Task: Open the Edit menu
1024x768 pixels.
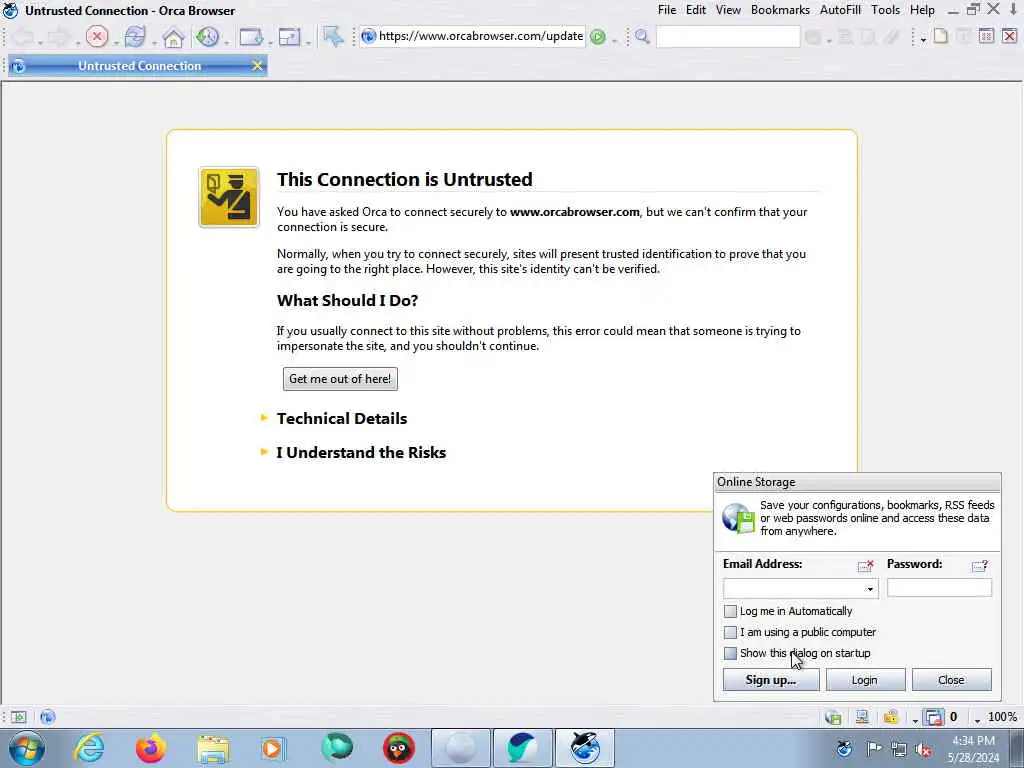Action: coord(696,10)
